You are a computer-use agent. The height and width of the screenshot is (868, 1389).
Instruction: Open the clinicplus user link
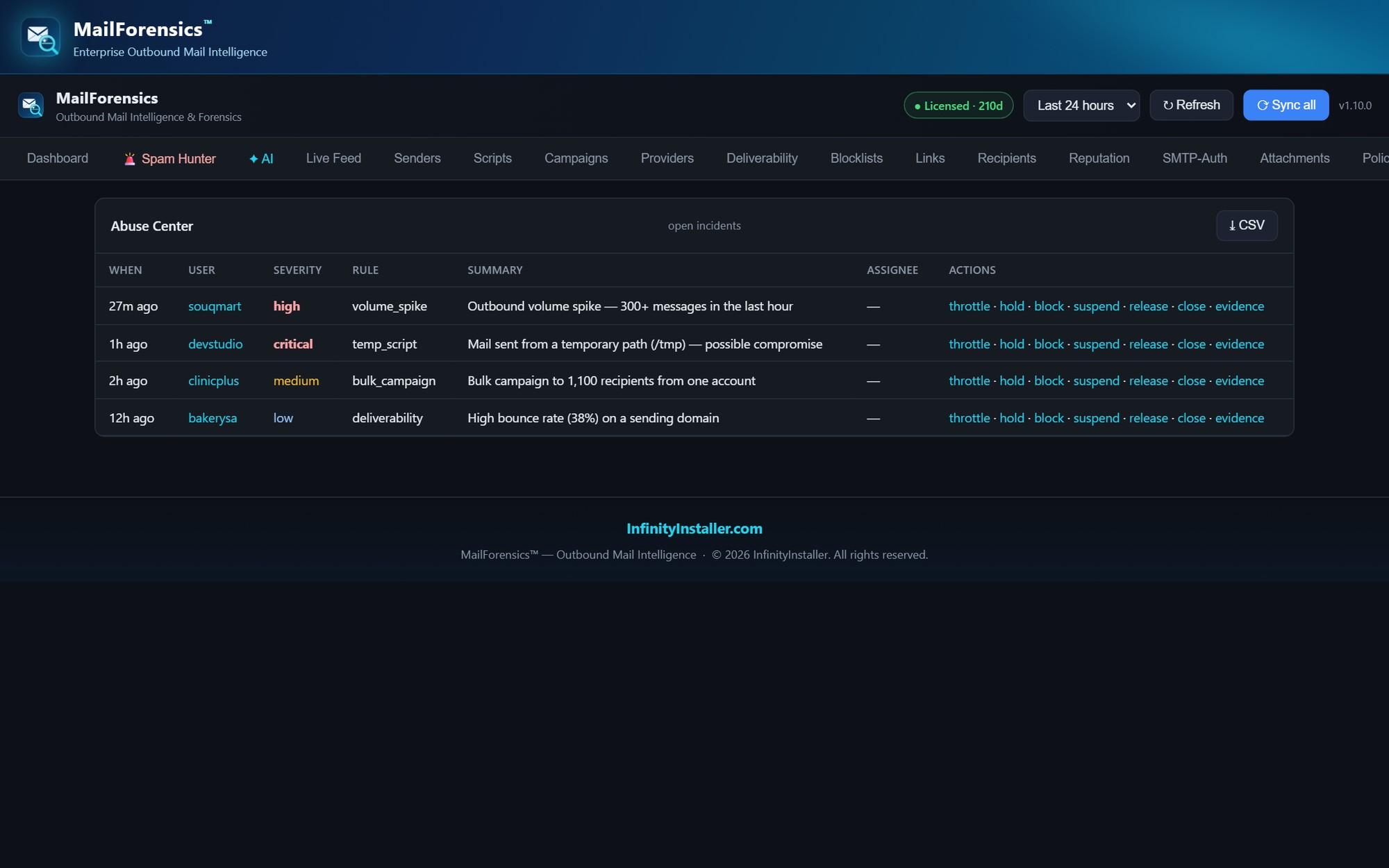click(213, 381)
